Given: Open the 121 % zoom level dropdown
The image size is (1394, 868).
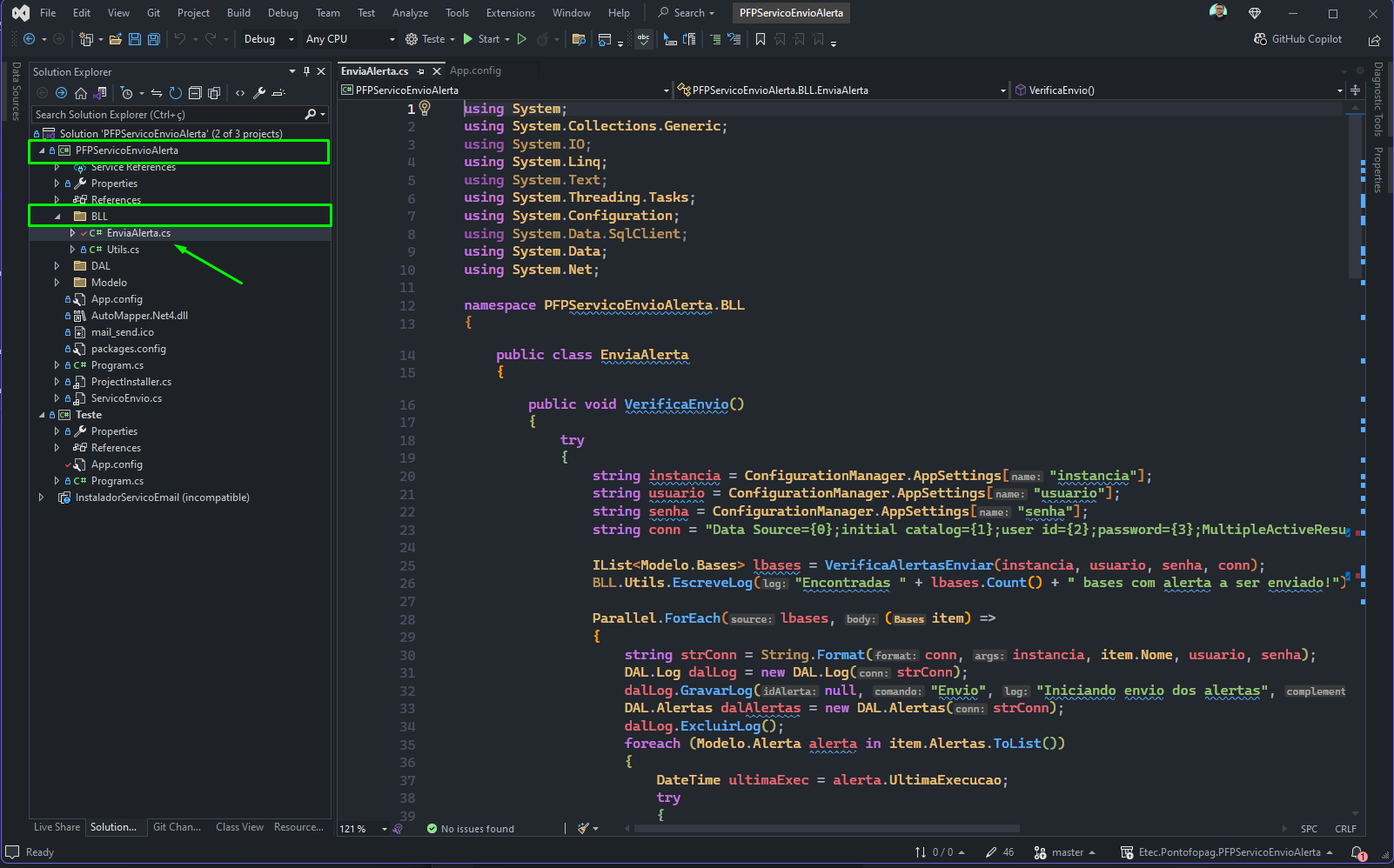Looking at the screenshot, I should (x=363, y=829).
